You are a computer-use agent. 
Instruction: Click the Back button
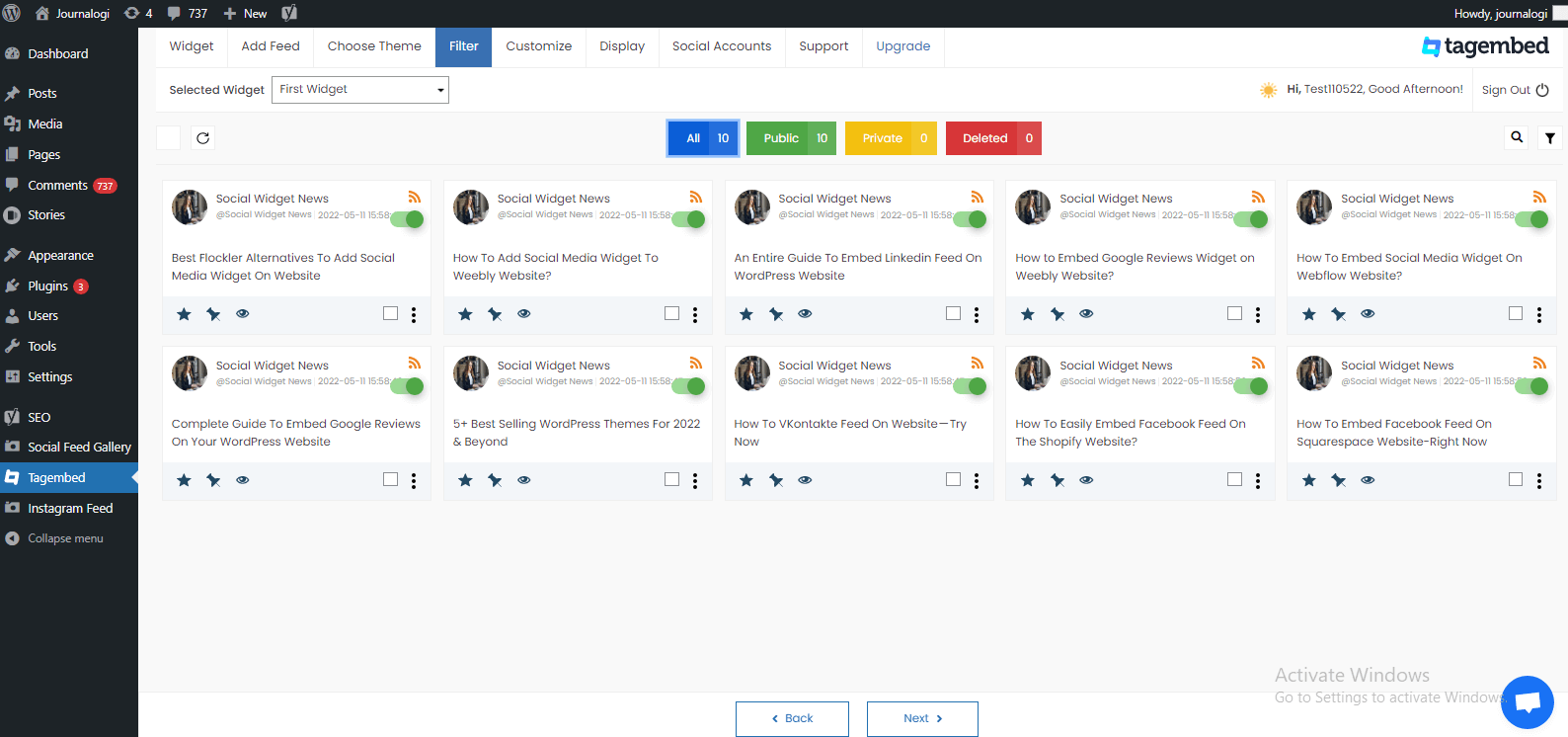(792, 718)
